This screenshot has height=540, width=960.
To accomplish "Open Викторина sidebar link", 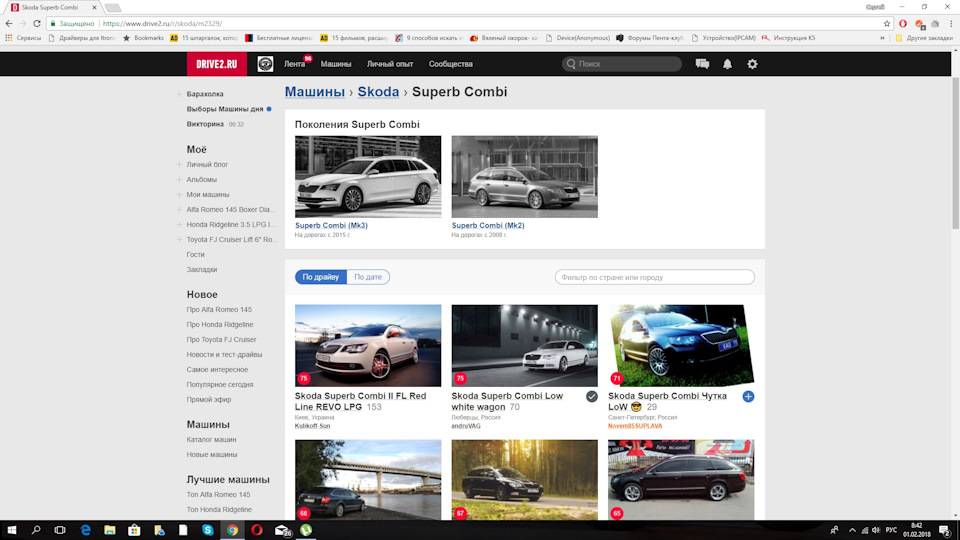I will coord(205,124).
